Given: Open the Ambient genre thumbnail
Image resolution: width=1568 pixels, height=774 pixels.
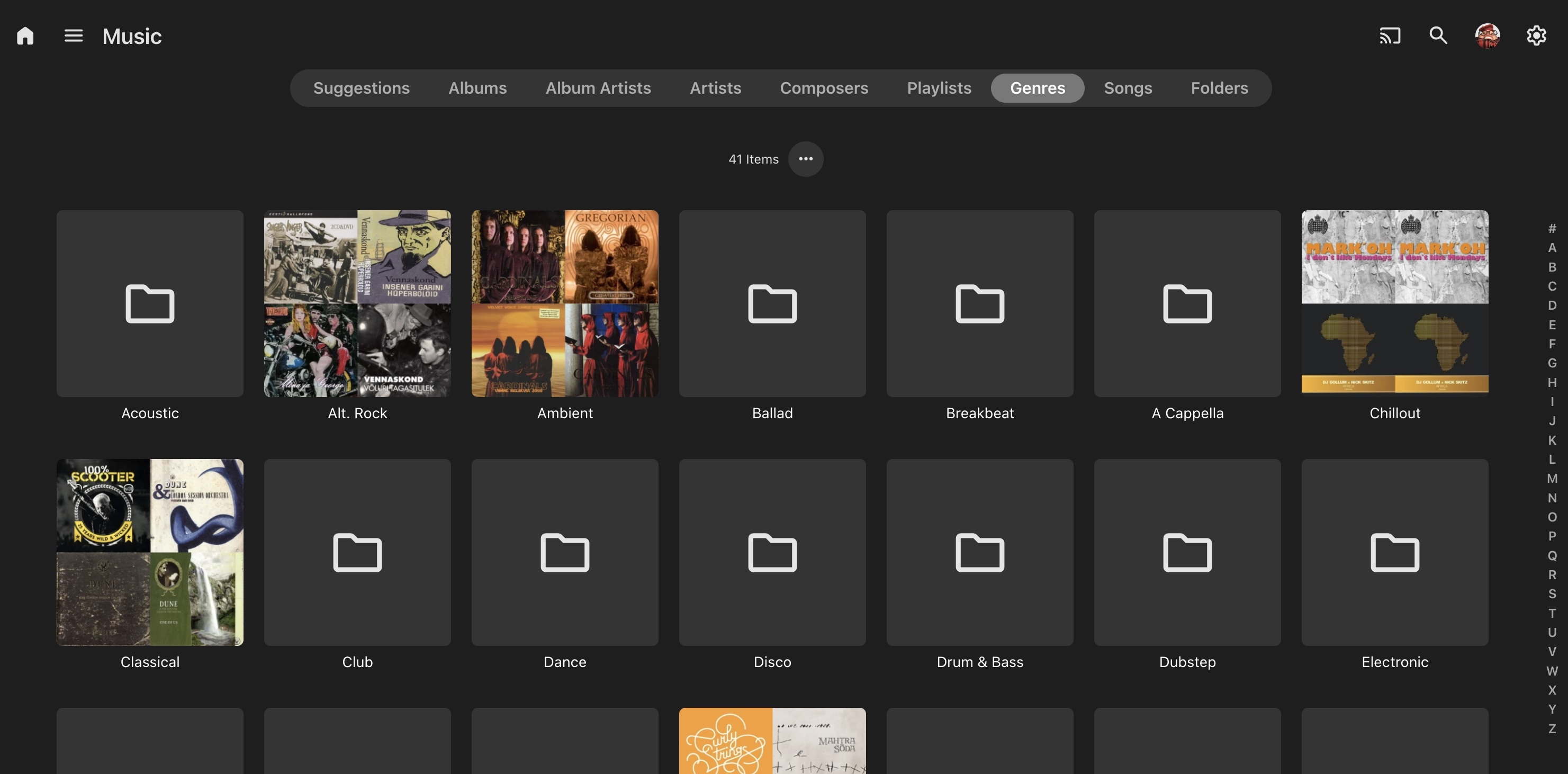Looking at the screenshot, I should 564,303.
